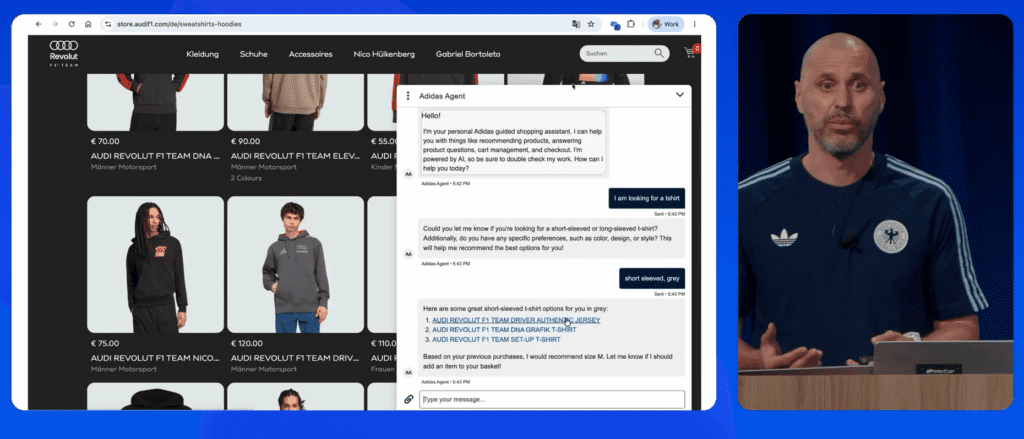Click the AUDI REVOLUT F1 TEAM DNA title
The width and height of the screenshot is (1024, 439).
(155, 156)
